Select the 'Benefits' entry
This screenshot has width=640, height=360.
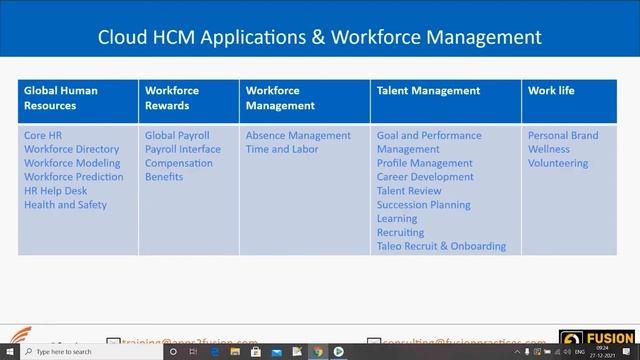click(x=164, y=177)
